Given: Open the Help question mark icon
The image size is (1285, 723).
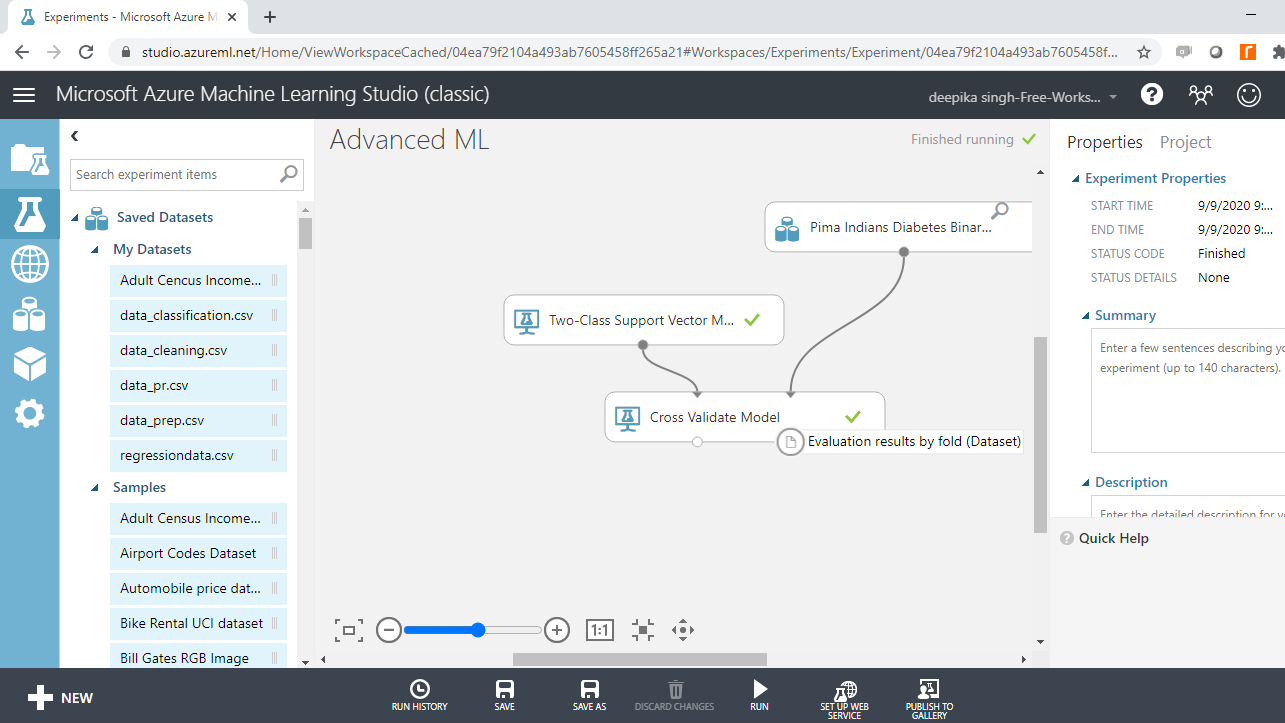Looking at the screenshot, I should [x=1152, y=94].
